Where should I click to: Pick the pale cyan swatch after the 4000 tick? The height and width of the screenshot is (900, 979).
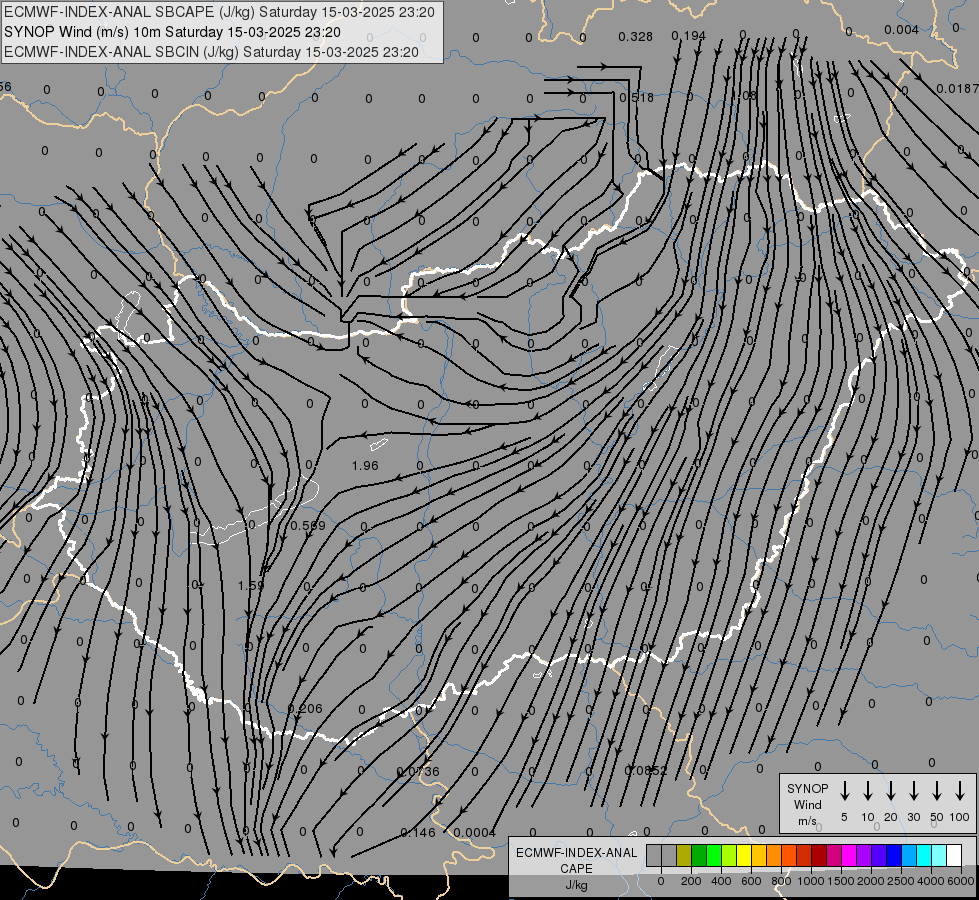940,855
